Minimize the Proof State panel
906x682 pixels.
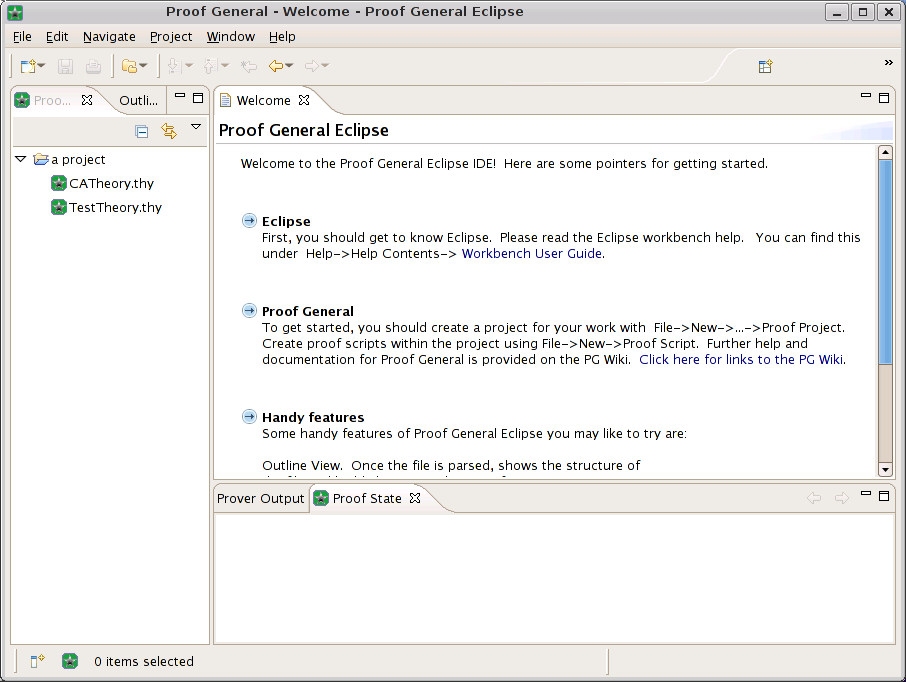coord(866,494)
